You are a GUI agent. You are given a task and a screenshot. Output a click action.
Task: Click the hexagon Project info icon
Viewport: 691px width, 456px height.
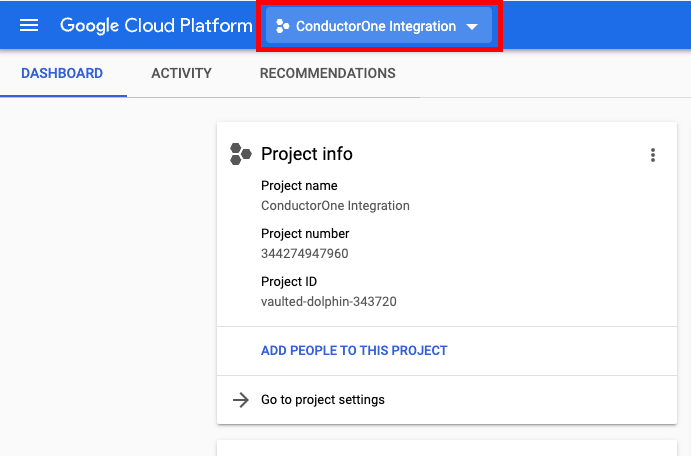[240, 154]
